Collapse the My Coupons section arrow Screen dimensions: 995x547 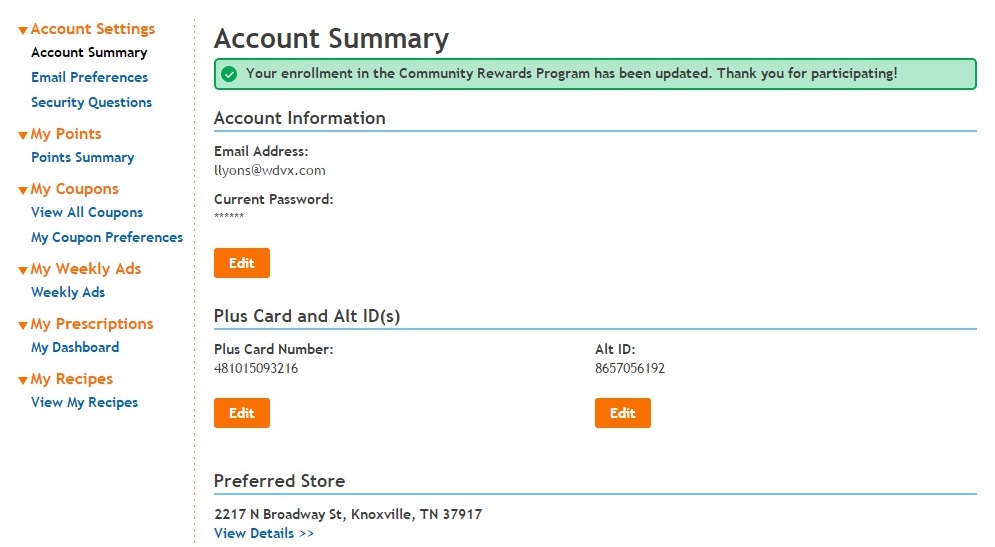click(23, 191)
